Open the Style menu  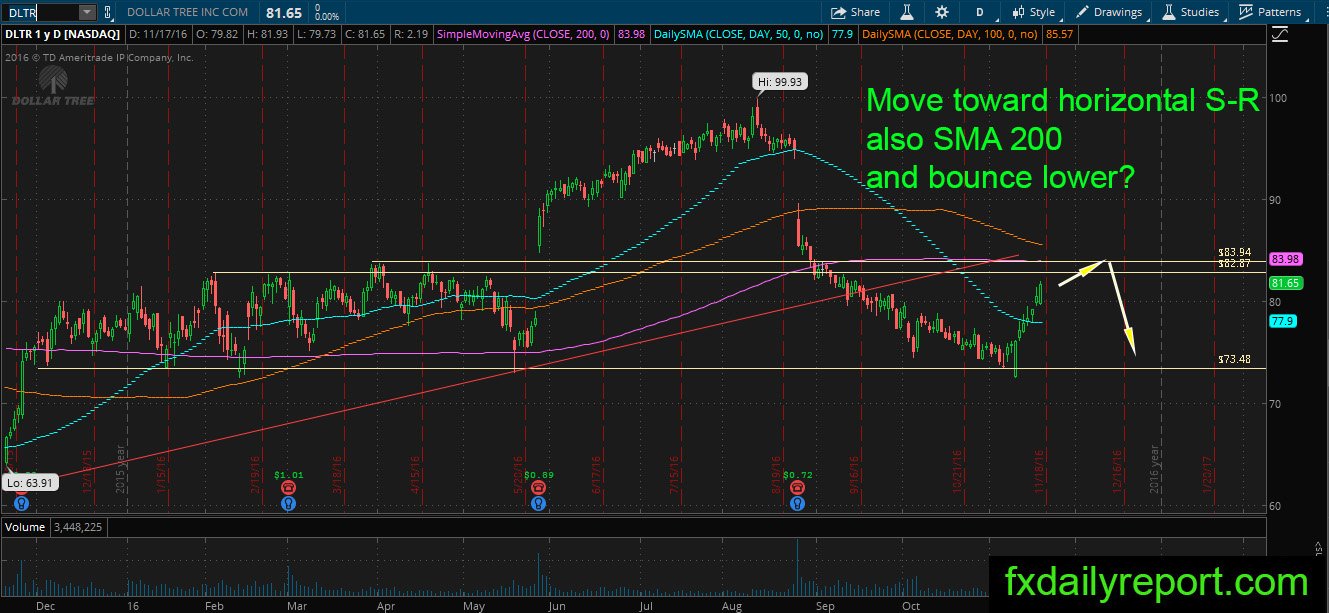coord(1033,12)
